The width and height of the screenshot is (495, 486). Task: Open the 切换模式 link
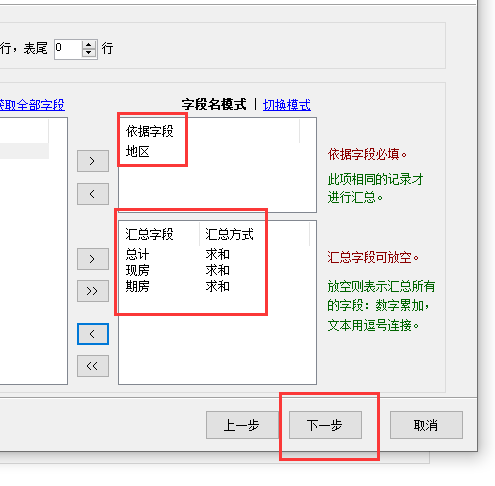point(287,105)
